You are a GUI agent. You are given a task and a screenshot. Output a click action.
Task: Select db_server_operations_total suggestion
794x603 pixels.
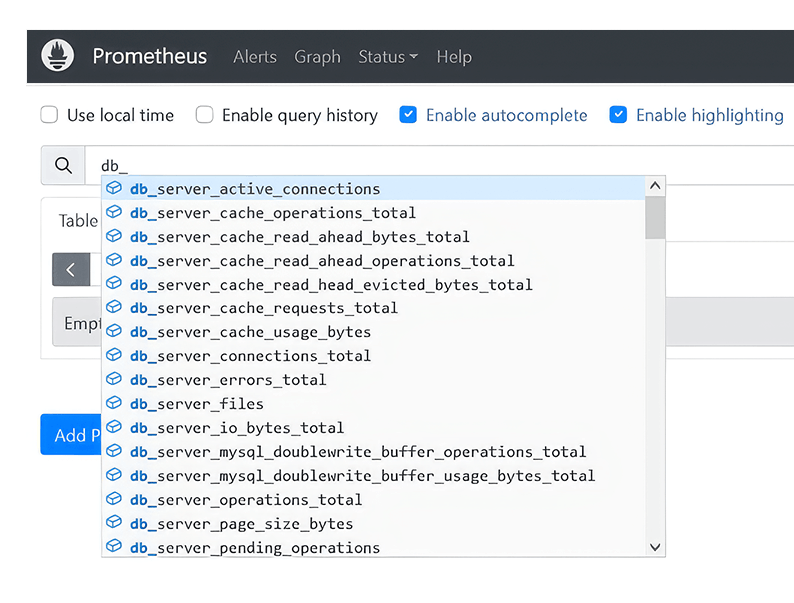pyautogui.click(x=374, y=499)
